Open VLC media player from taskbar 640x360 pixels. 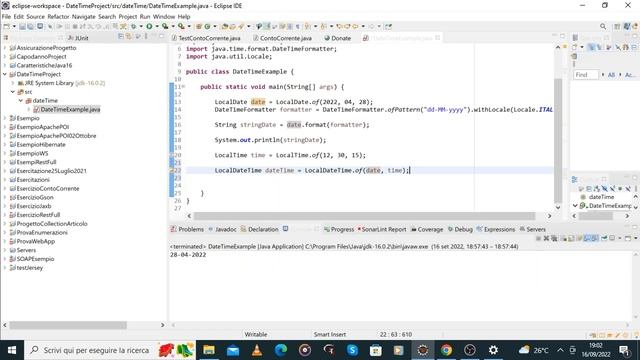click(257, 350)
